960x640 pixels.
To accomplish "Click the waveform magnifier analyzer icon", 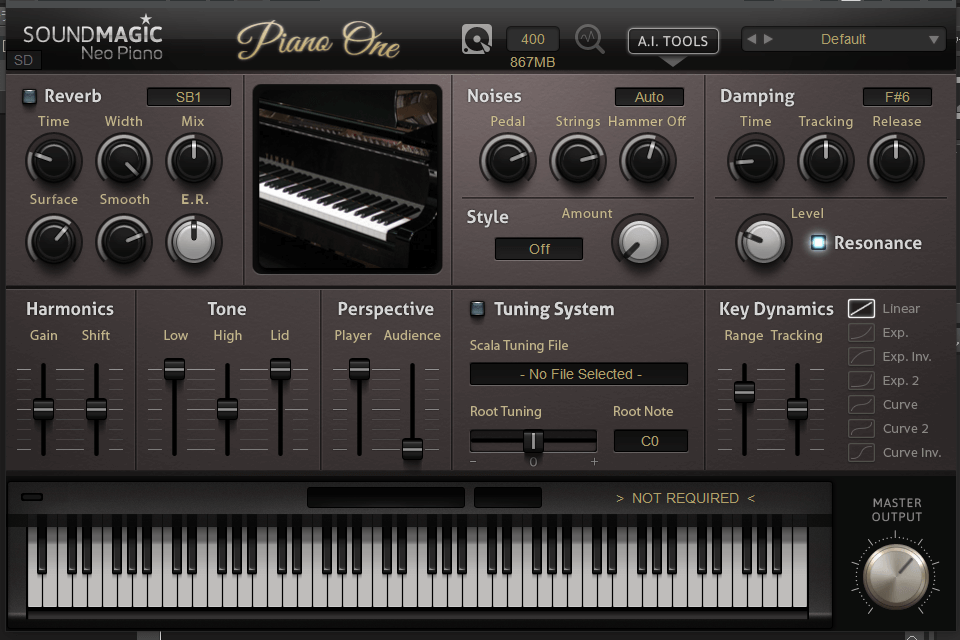I will click(590, 39).
